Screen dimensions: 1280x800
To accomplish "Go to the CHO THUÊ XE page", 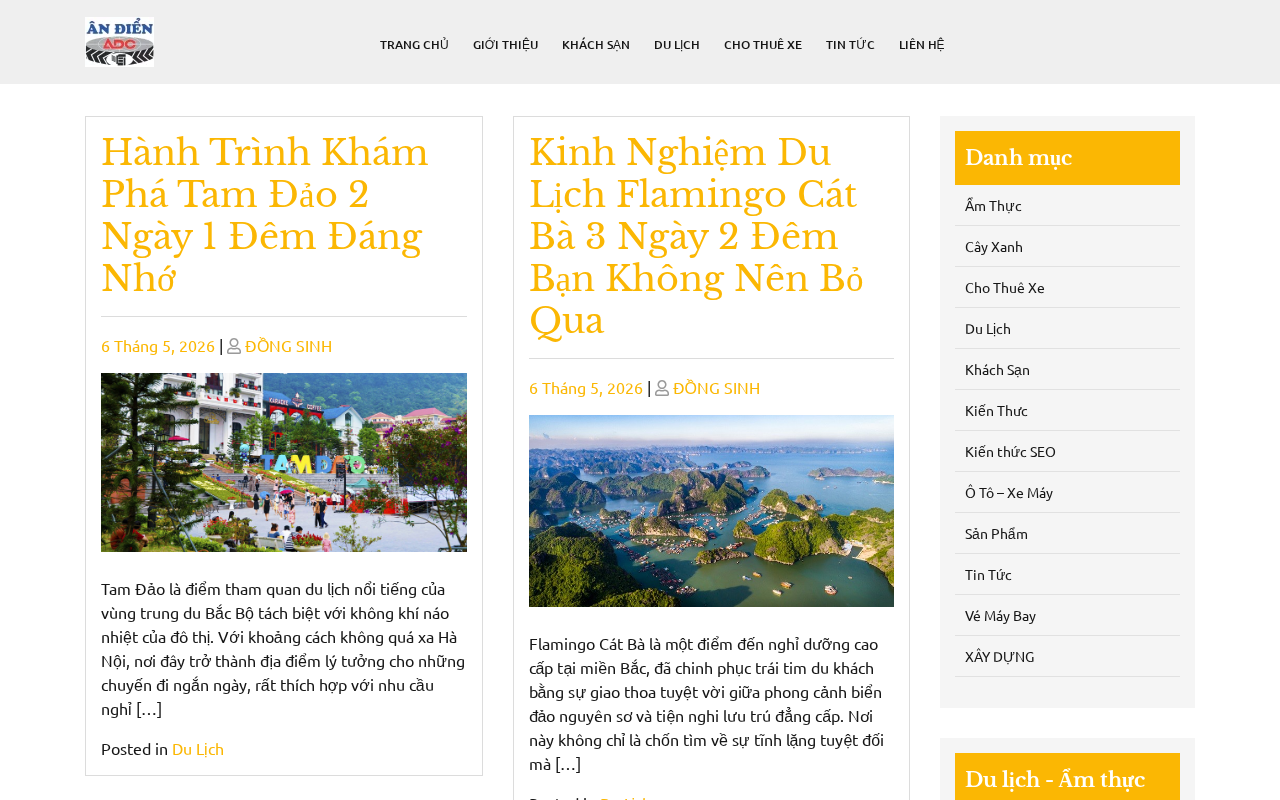I will pyautogui.click(x=763, y=44).
